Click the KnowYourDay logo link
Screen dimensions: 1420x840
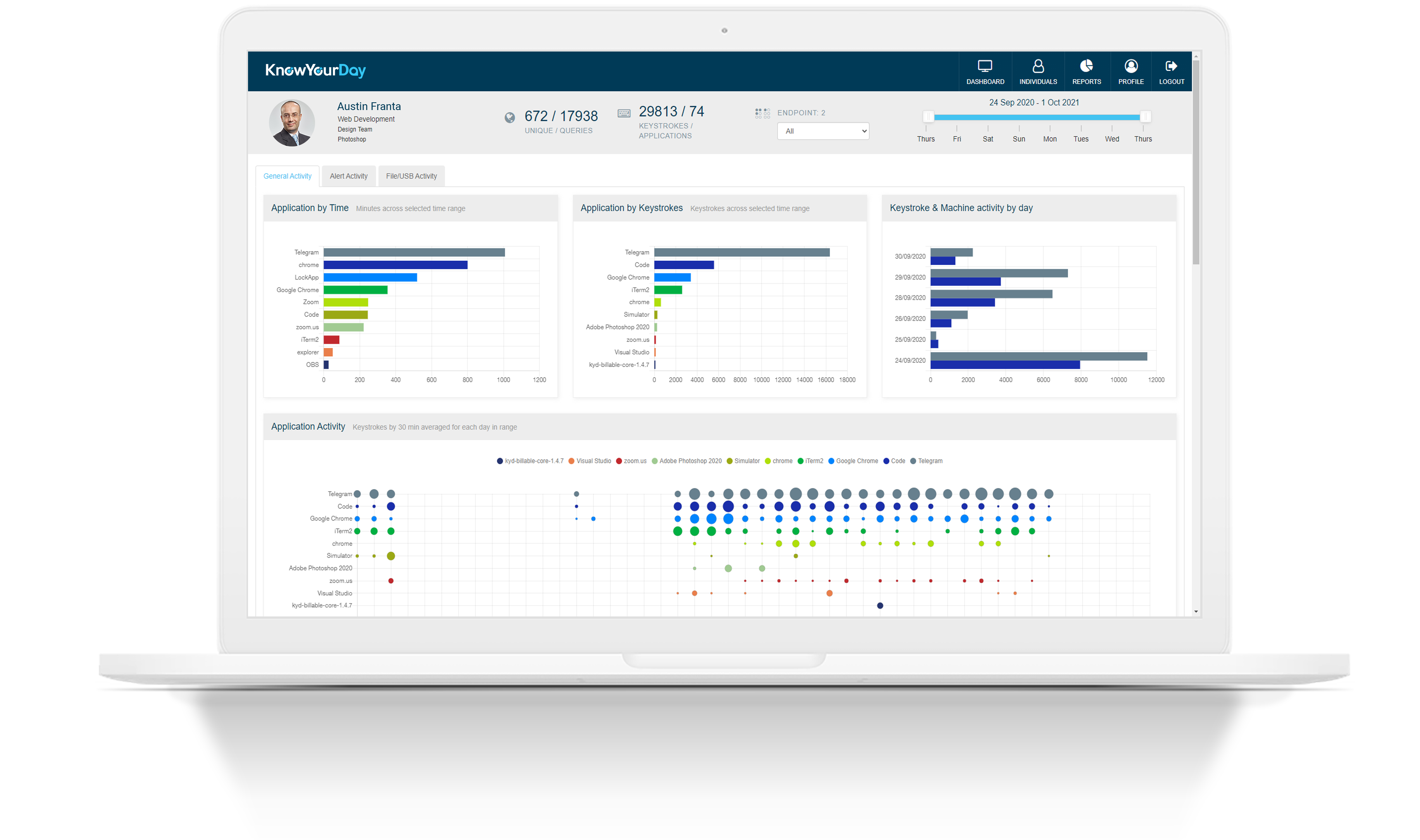(x=315, y=70)
